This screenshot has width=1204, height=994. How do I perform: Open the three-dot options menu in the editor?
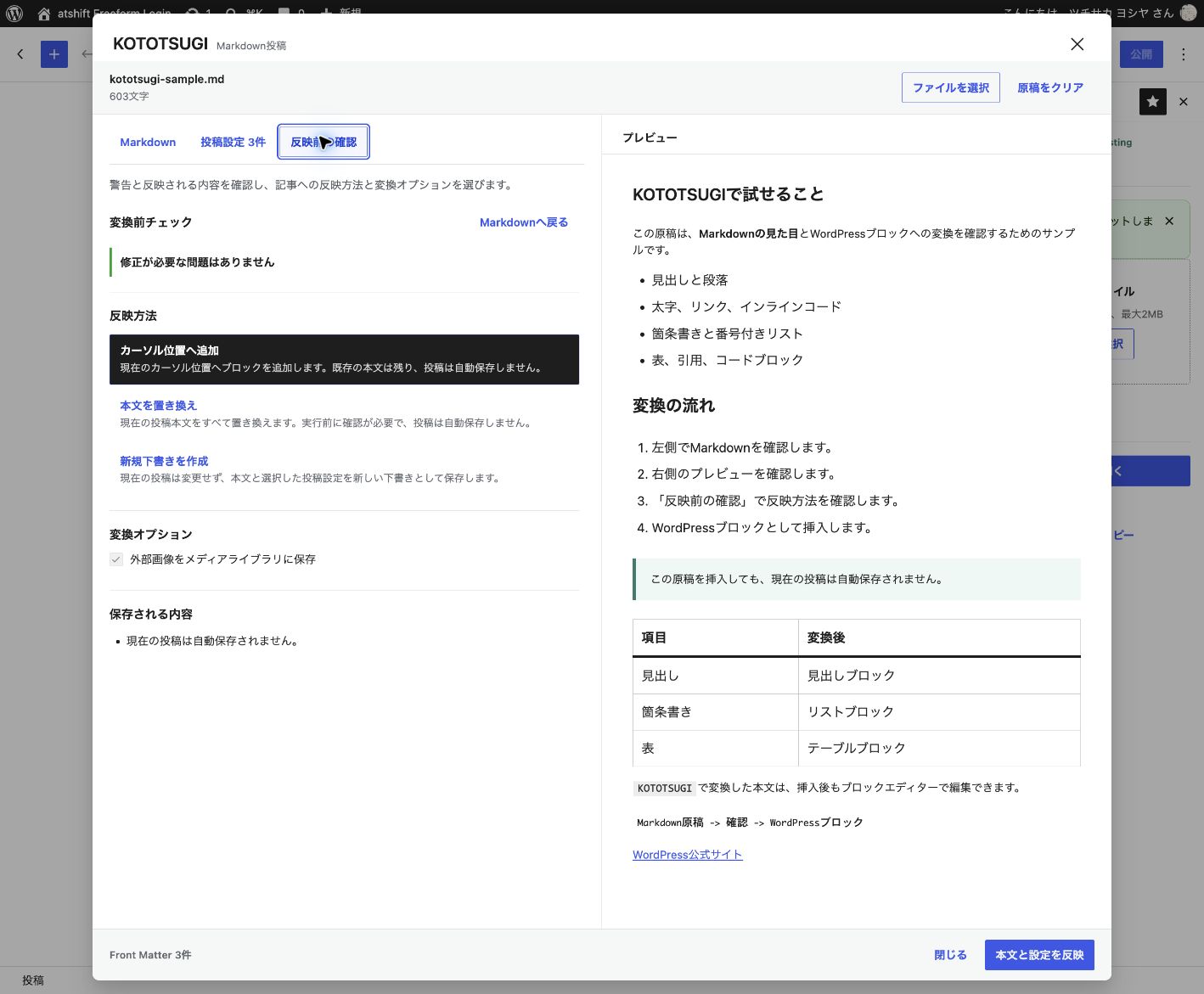(x=1184, y=54)
